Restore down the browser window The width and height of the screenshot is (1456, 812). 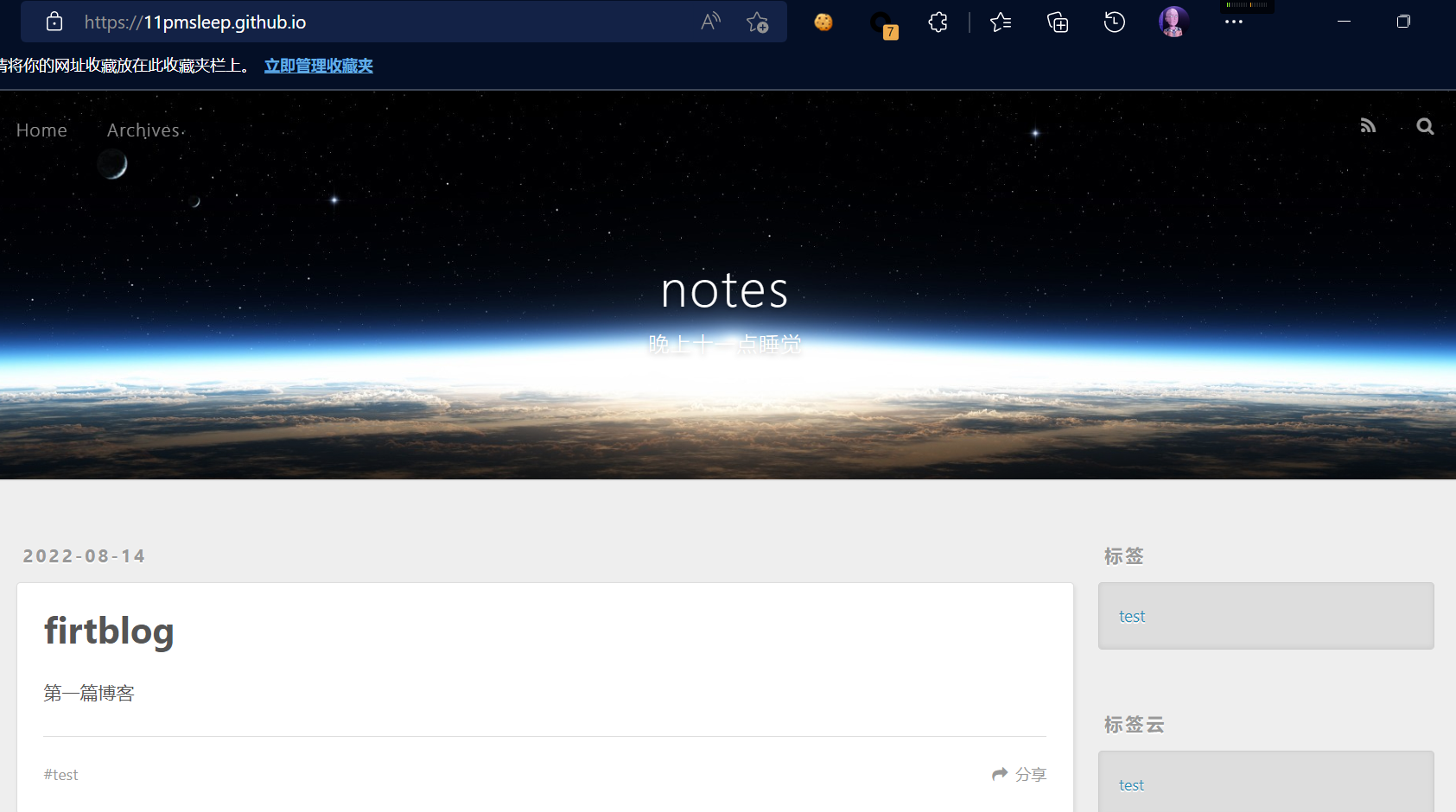tap(1403, 22)
